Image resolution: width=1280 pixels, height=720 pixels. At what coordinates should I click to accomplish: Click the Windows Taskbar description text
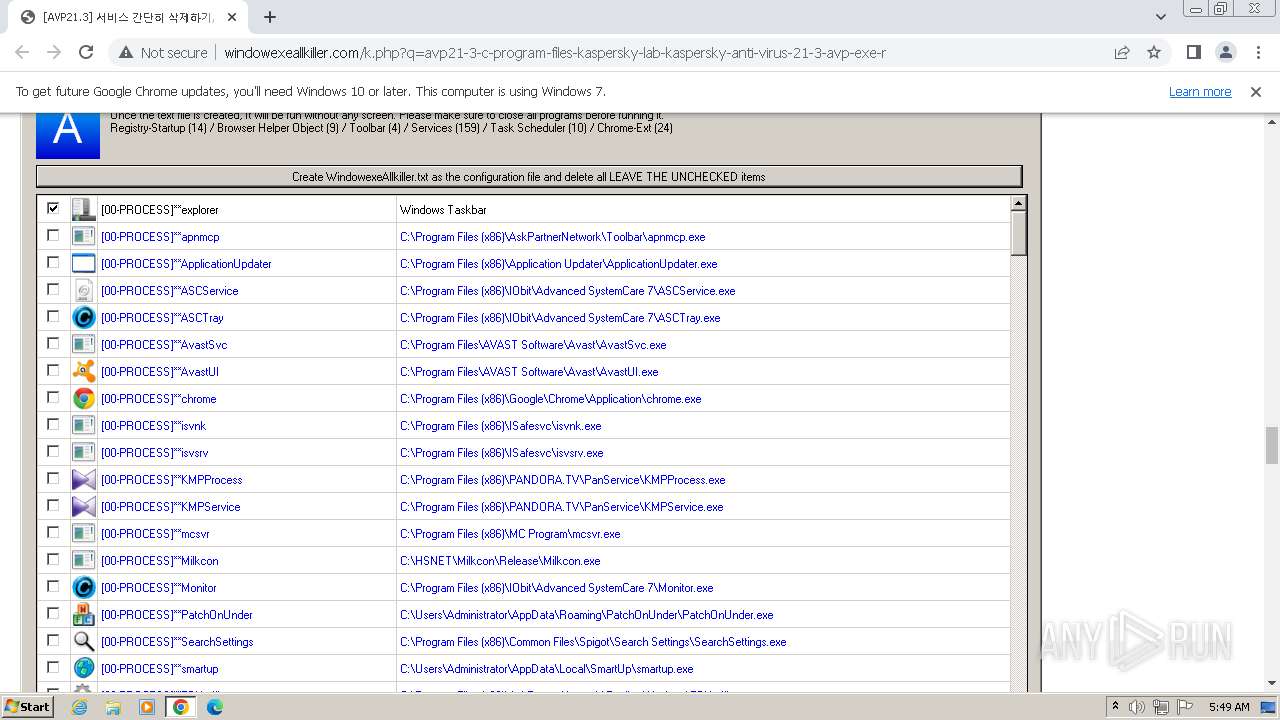coord(442,210)
